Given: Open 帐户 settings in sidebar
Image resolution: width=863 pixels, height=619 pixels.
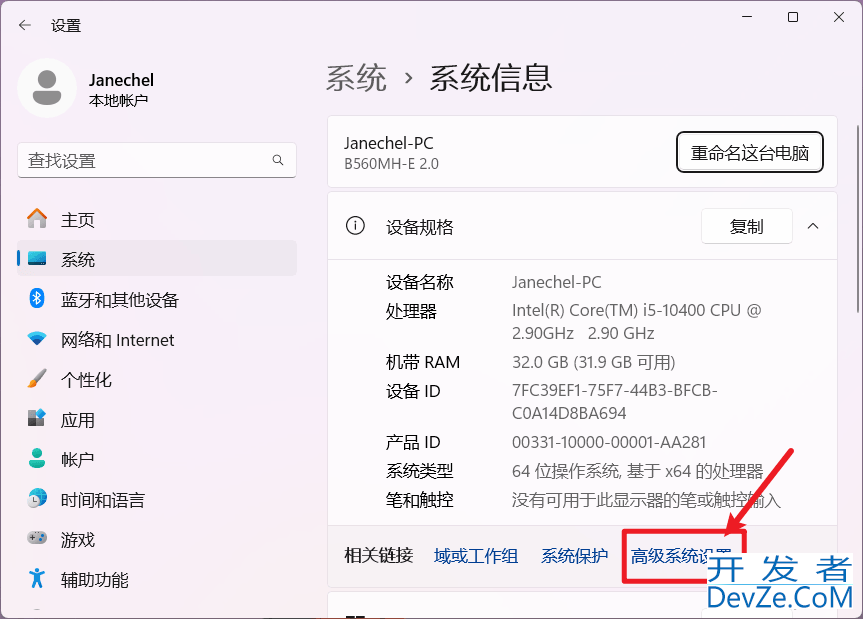Looking at the screenshot, I should click(157, 459).
